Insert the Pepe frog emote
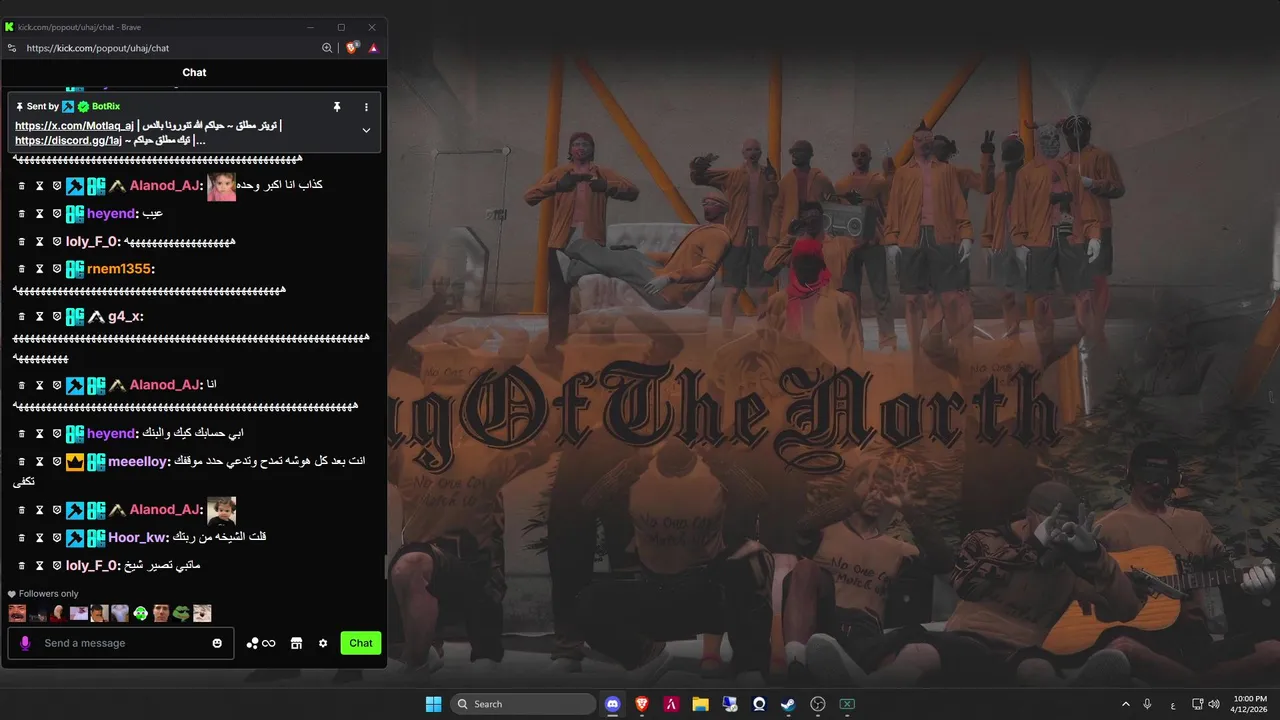Viewport: 1280px width, 720px height. [181, 613]
